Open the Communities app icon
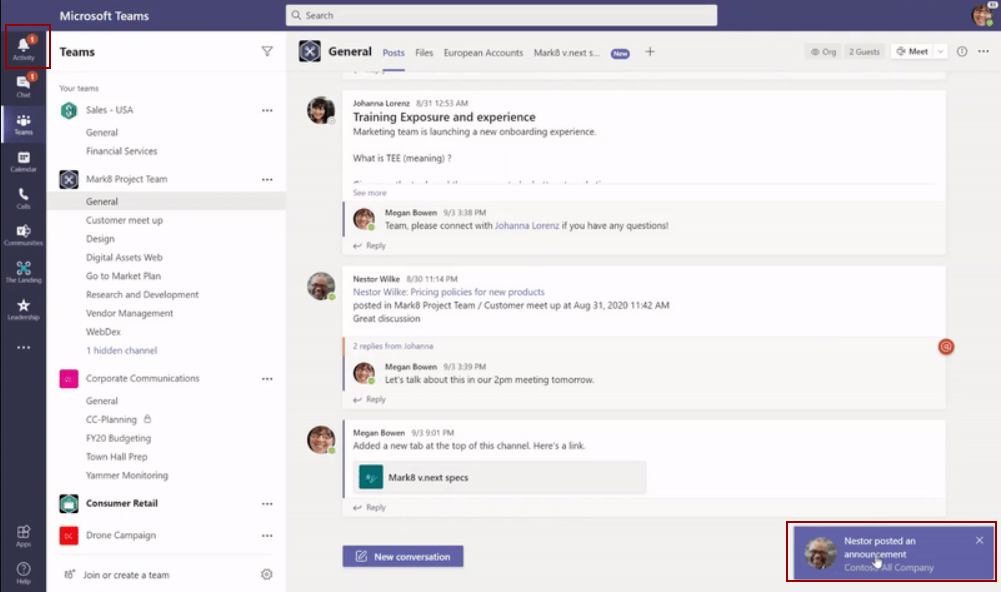The height and width of the screenshot is (592, 1001). tap(23, 234)
